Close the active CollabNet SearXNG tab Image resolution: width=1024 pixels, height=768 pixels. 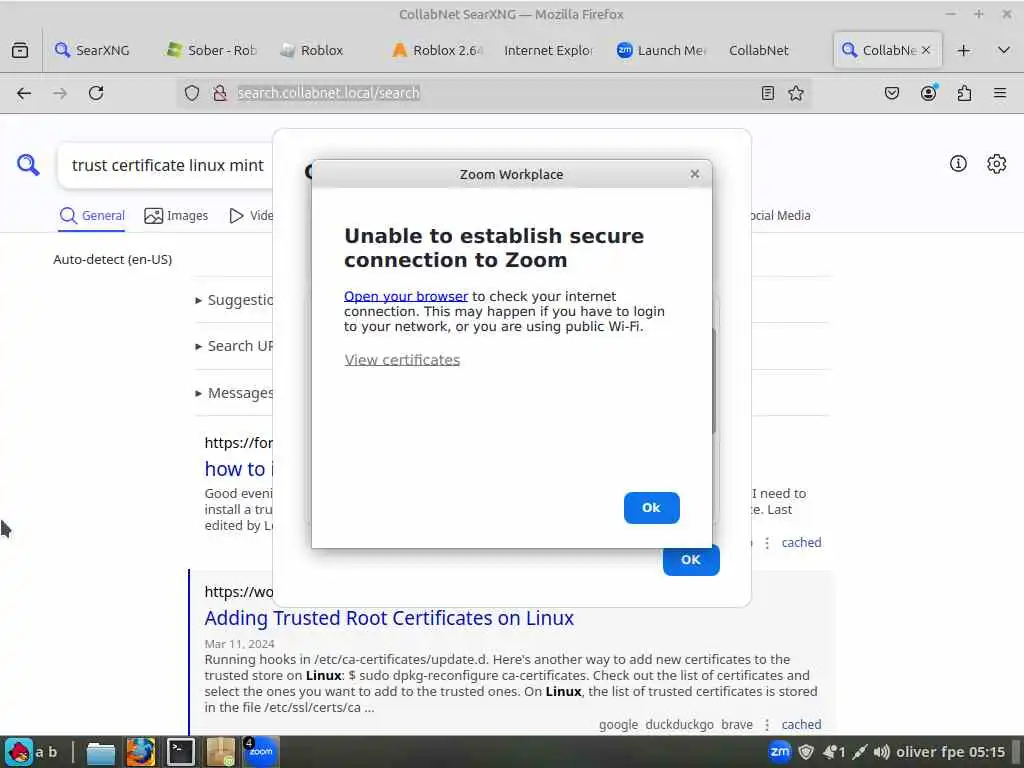click(x=926, y=50)
